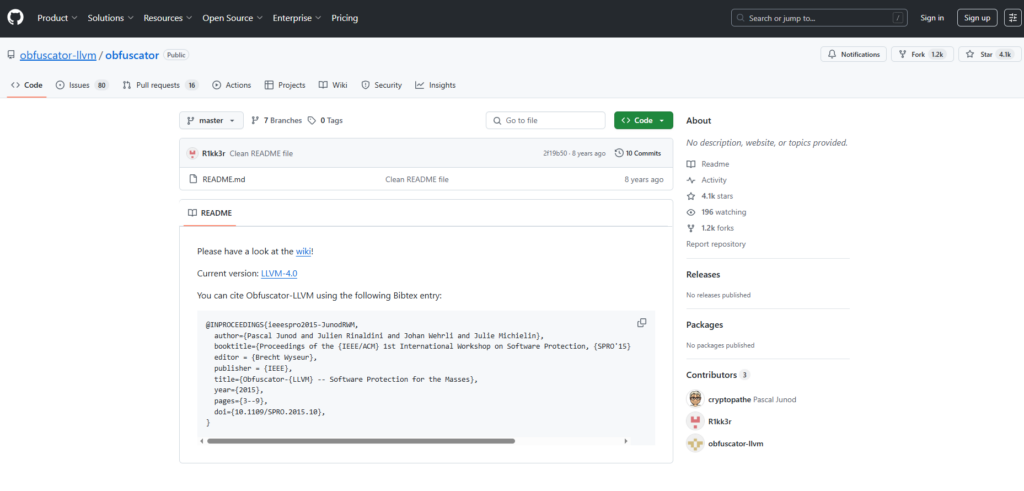Click the Go to file field
This screenshot has height=491, width=1024.
coord(545,120)
